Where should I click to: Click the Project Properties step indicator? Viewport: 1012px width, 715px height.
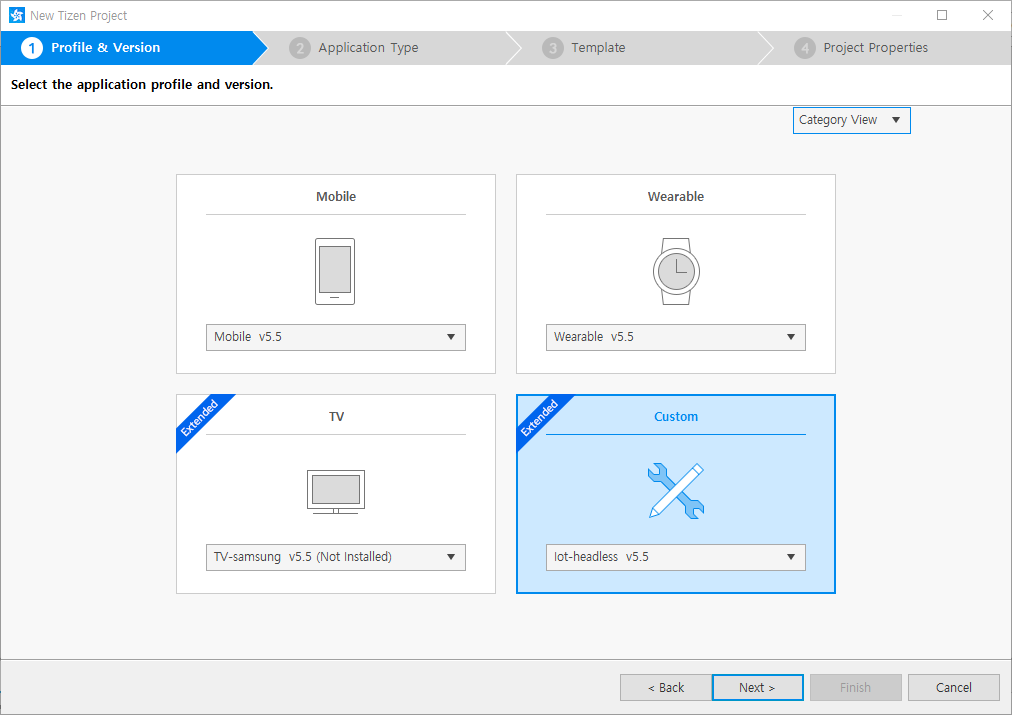875,47
